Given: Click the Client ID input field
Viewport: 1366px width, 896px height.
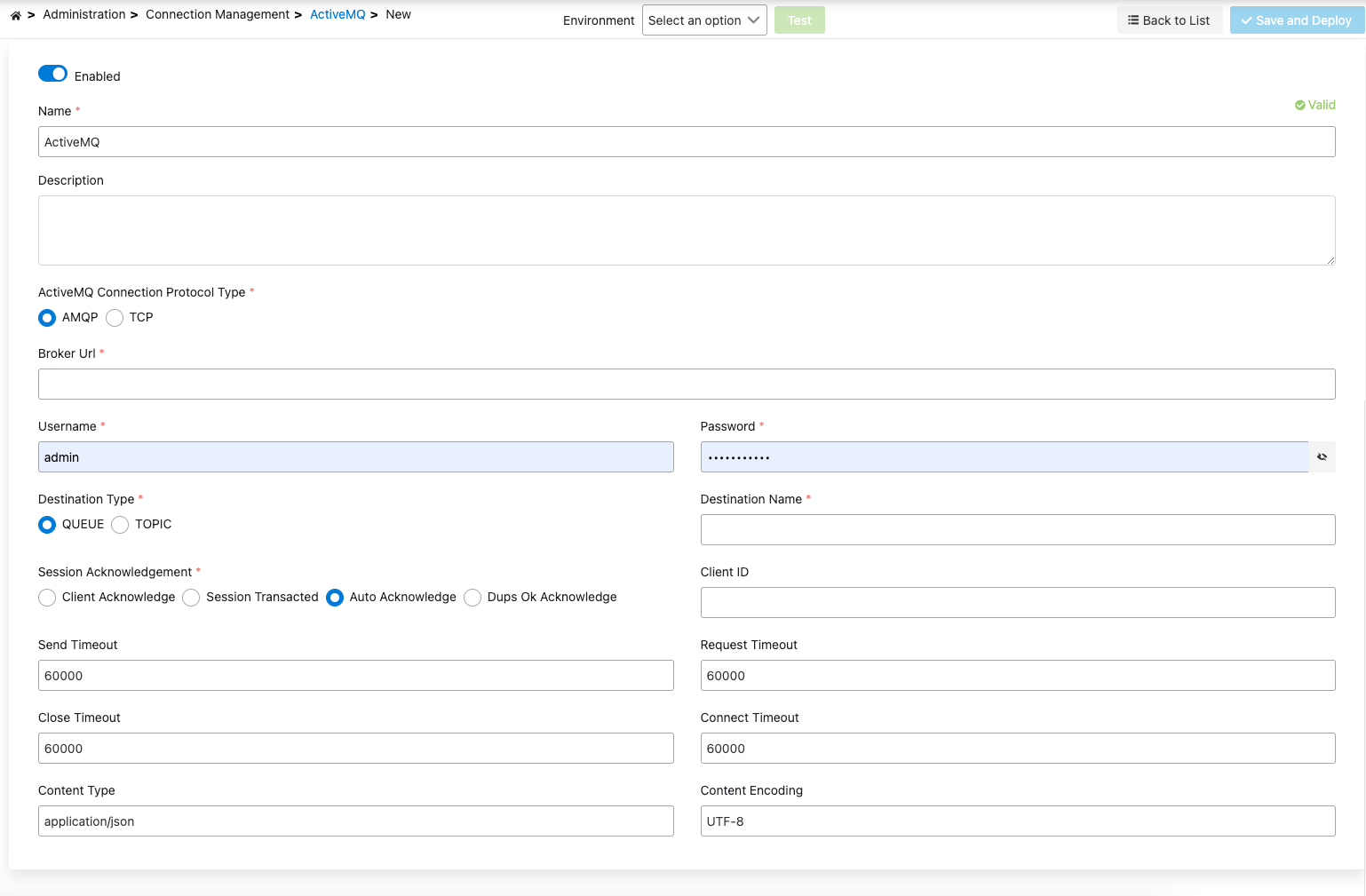Looking at the screenshot, I should click(1017, 603).
